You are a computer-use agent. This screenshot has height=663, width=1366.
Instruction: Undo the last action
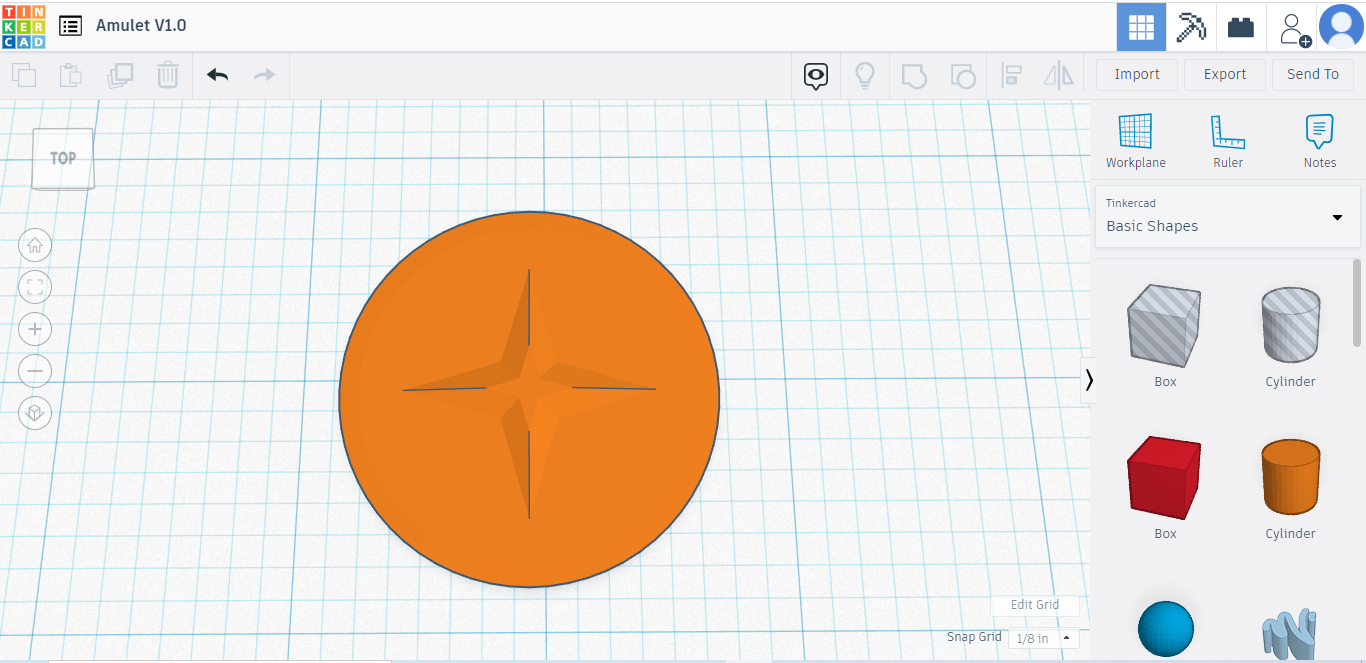(217, 75)
